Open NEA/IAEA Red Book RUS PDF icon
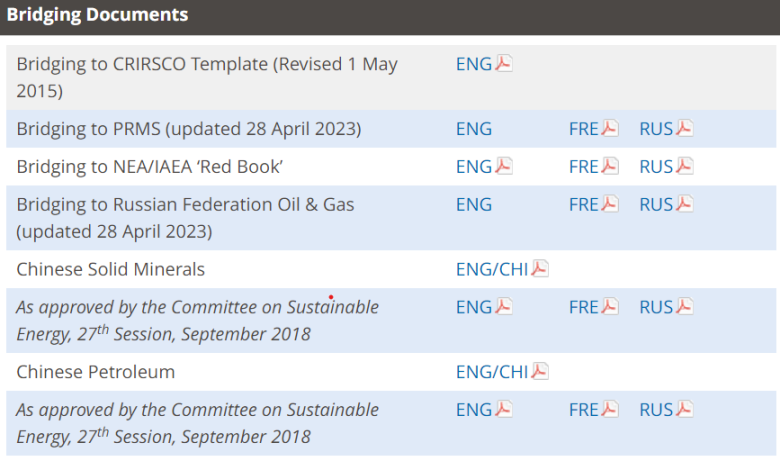This screenshot has width=780, height=461. 685,167
